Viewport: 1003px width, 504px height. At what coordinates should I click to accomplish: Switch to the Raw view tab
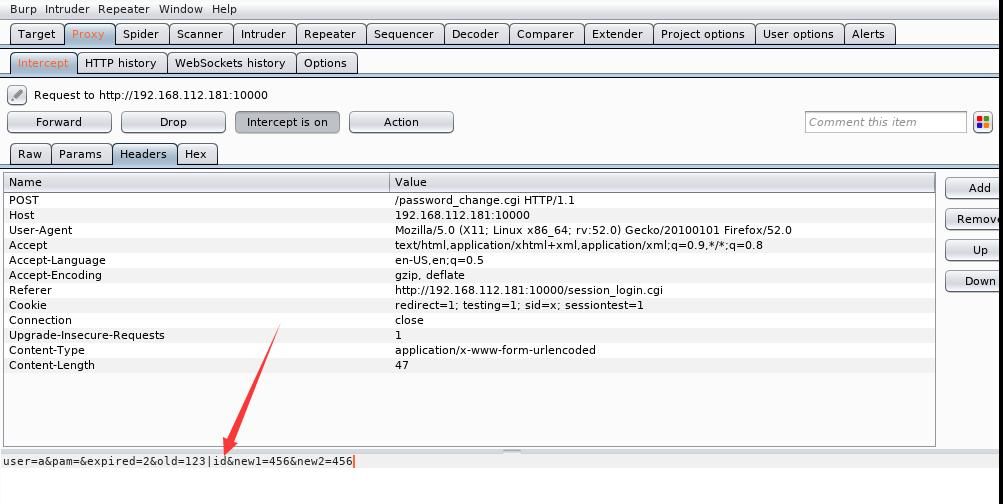pyautogui.click(x=30, y=154)
